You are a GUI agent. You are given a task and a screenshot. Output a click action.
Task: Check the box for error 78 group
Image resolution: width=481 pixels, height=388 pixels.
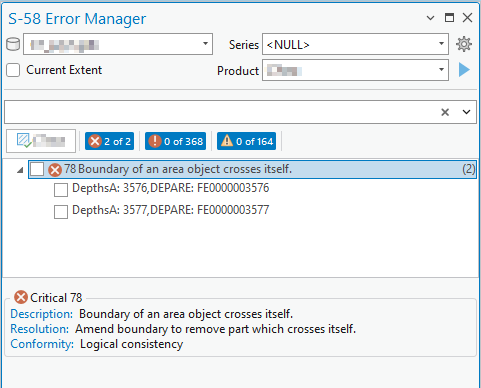pyautogui.click(x=37, y=169)
